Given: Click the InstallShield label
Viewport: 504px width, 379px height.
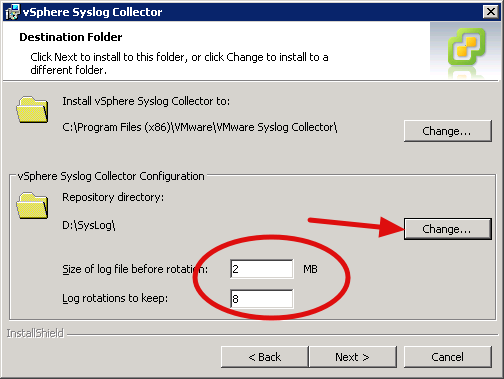Looking at the screenshot, I should click(x=35, y=333).
